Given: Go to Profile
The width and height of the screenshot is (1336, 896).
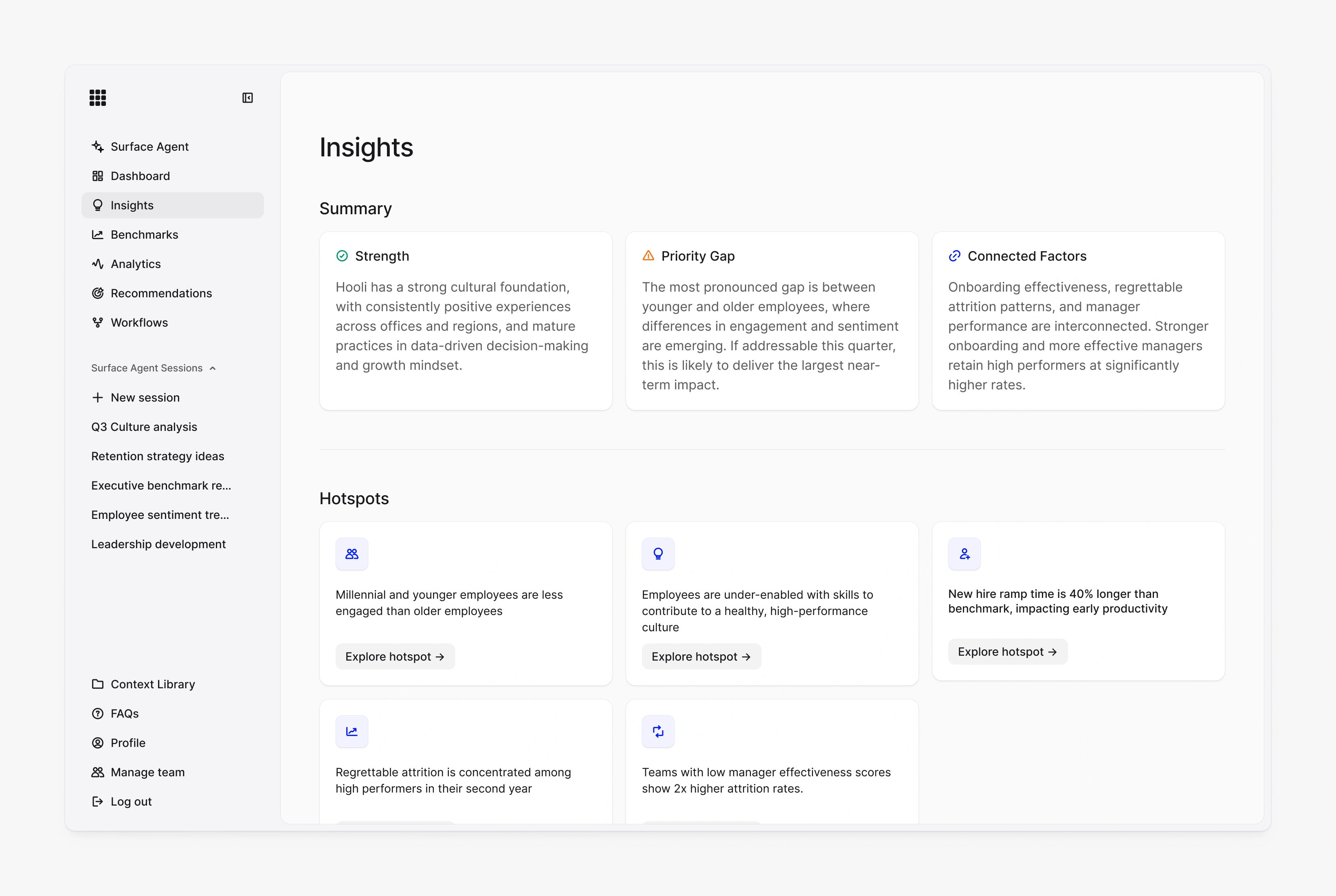Looking at the screenshot, I should 173,743.
